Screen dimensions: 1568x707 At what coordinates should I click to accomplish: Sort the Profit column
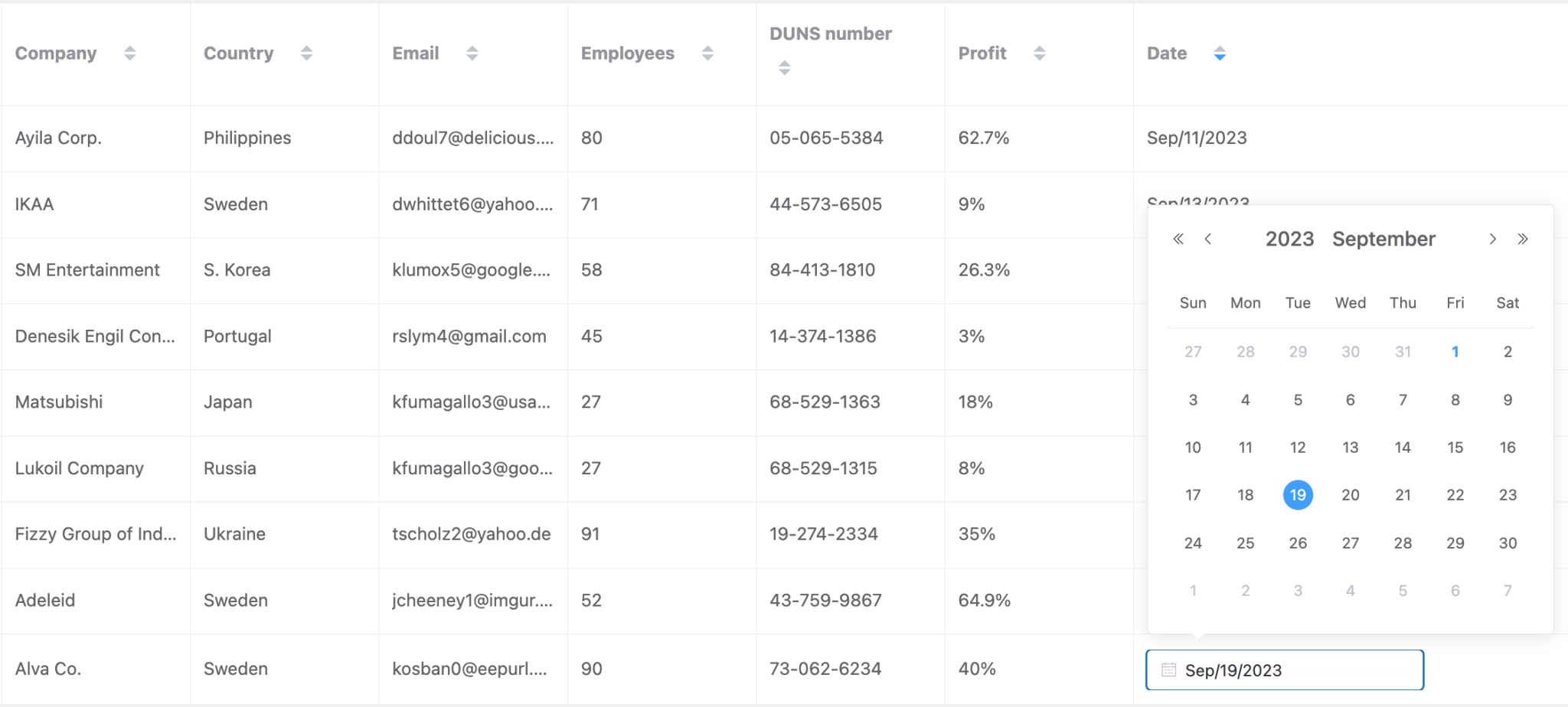point(1038,53)
